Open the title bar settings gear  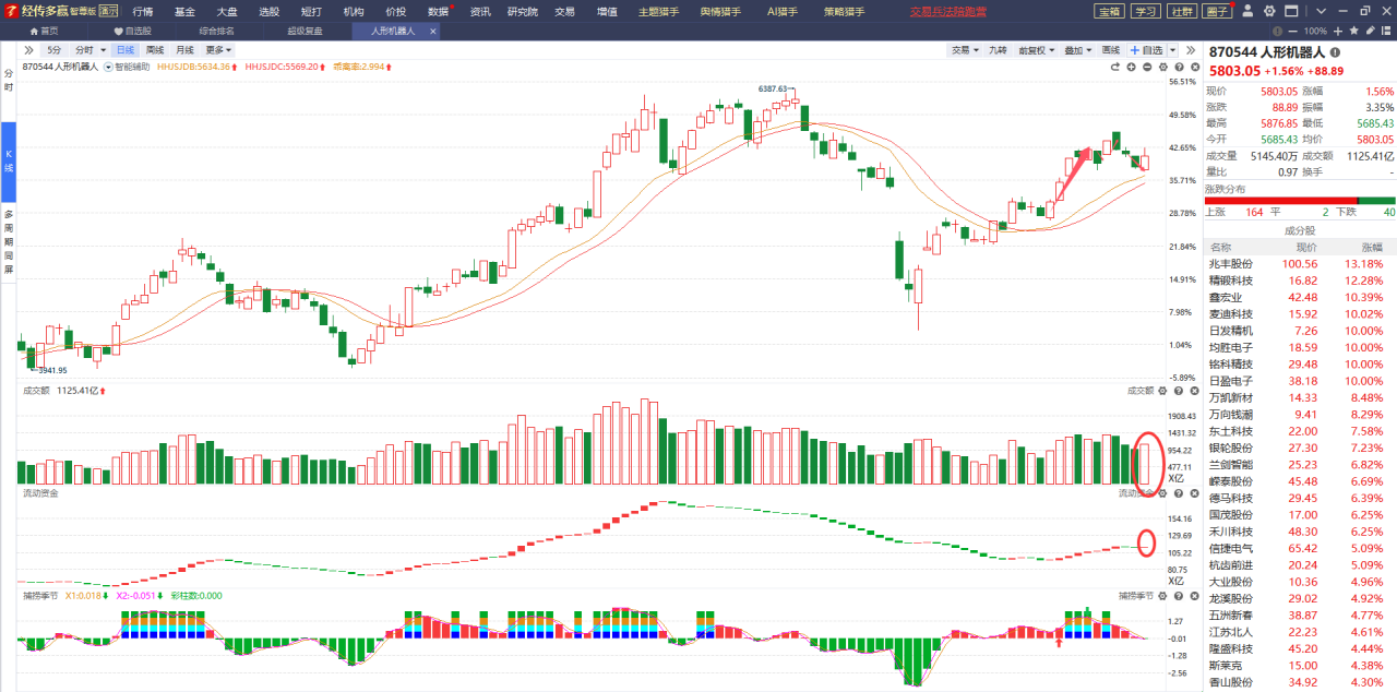(x=1270, y=11)
